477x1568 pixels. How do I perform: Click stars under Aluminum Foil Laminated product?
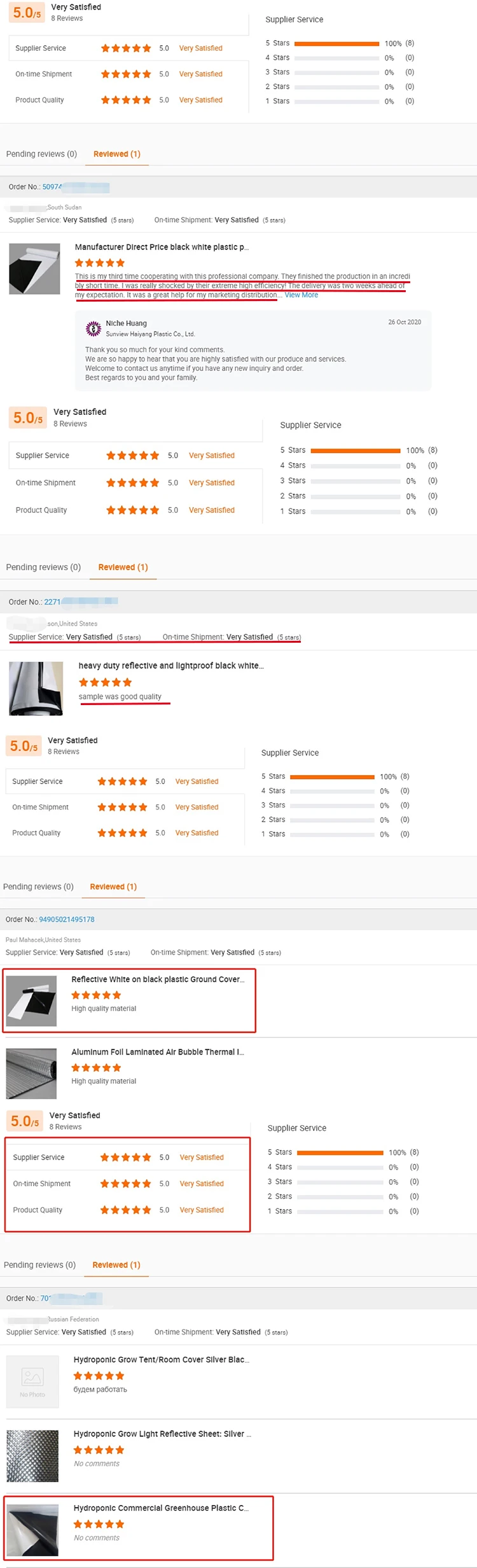point(96,1067)
